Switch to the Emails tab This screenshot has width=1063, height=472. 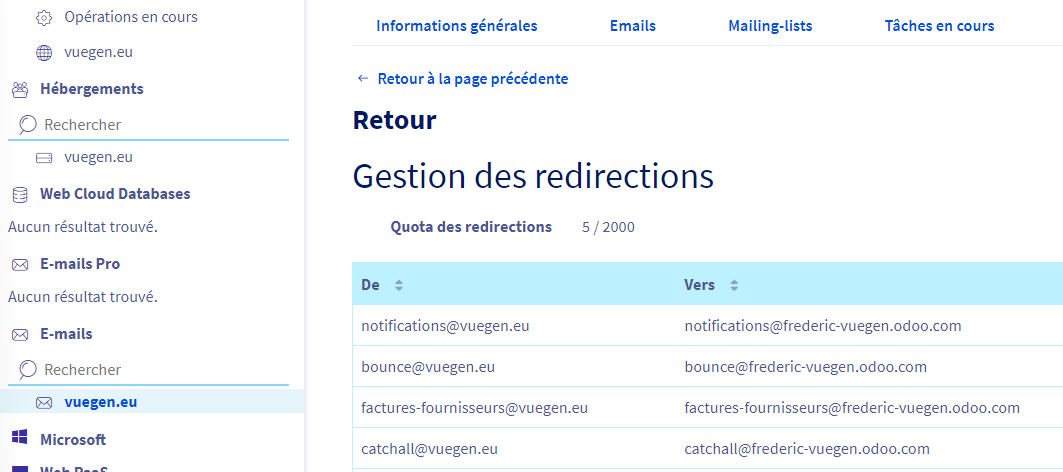click(632, 26)
